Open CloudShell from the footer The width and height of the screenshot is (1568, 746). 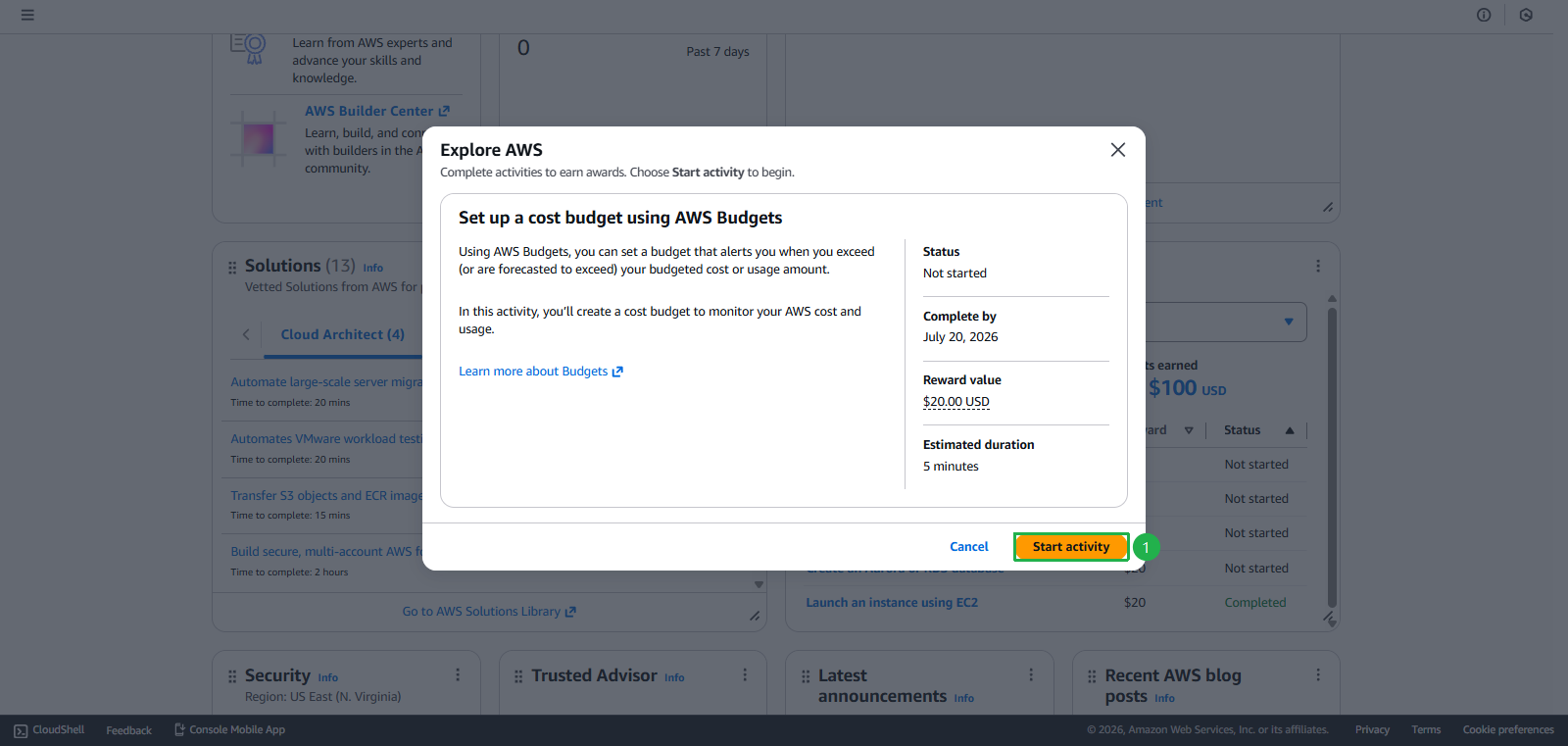tap(49, 730)
